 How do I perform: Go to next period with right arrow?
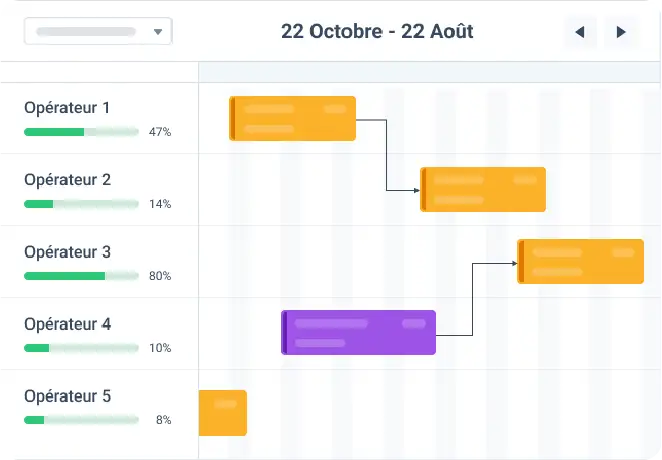(621, 32)
